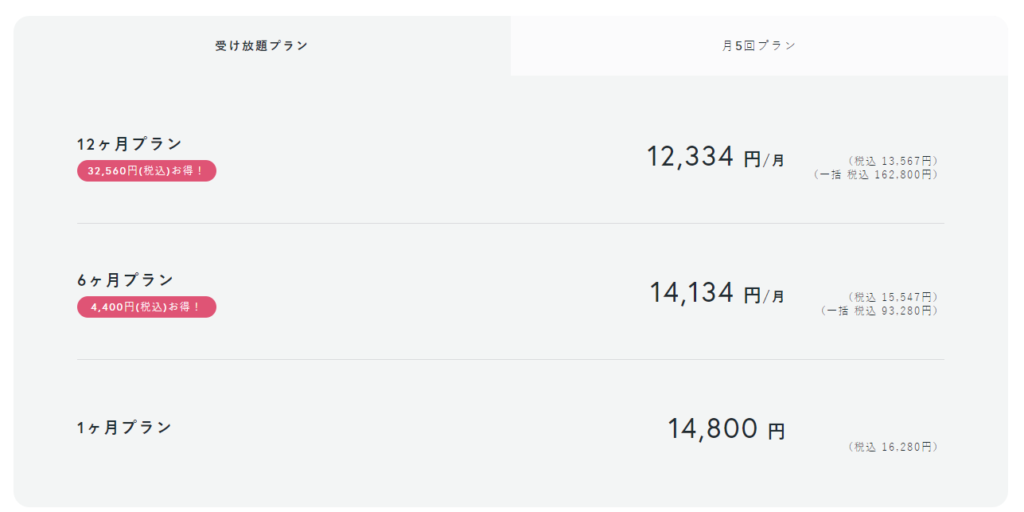Click the /月 suffix on 12-month price
1024x512 pixels.
click(x=775, y=160)
